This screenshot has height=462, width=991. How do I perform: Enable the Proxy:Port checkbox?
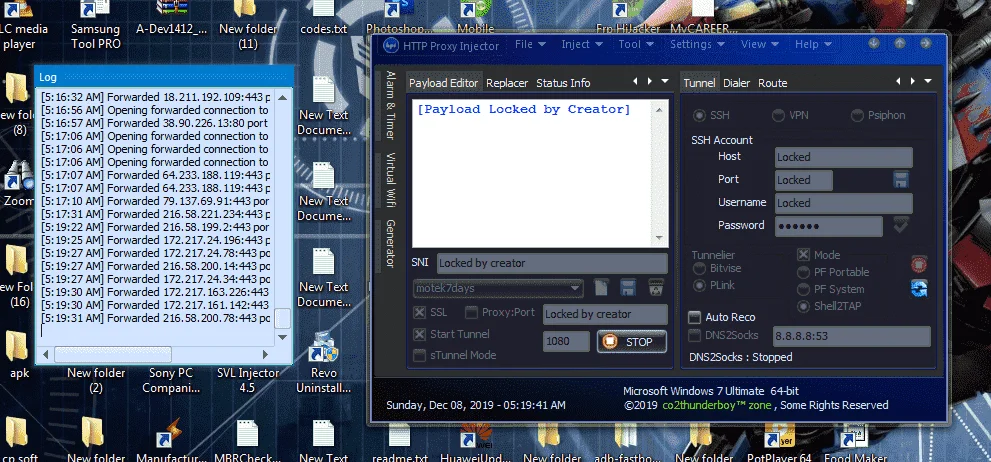(471, 312)
